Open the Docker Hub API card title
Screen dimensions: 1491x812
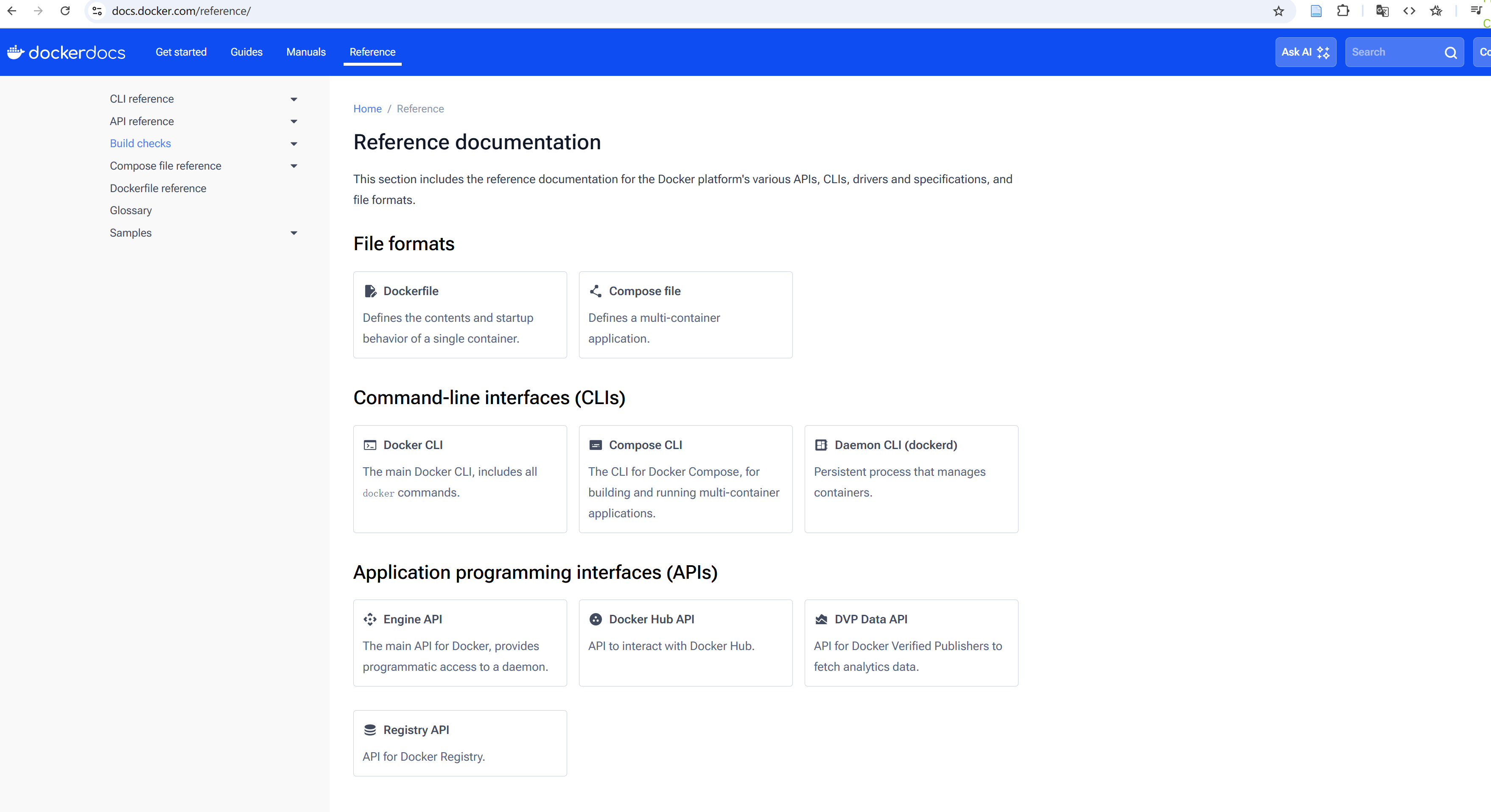[652, 619]
